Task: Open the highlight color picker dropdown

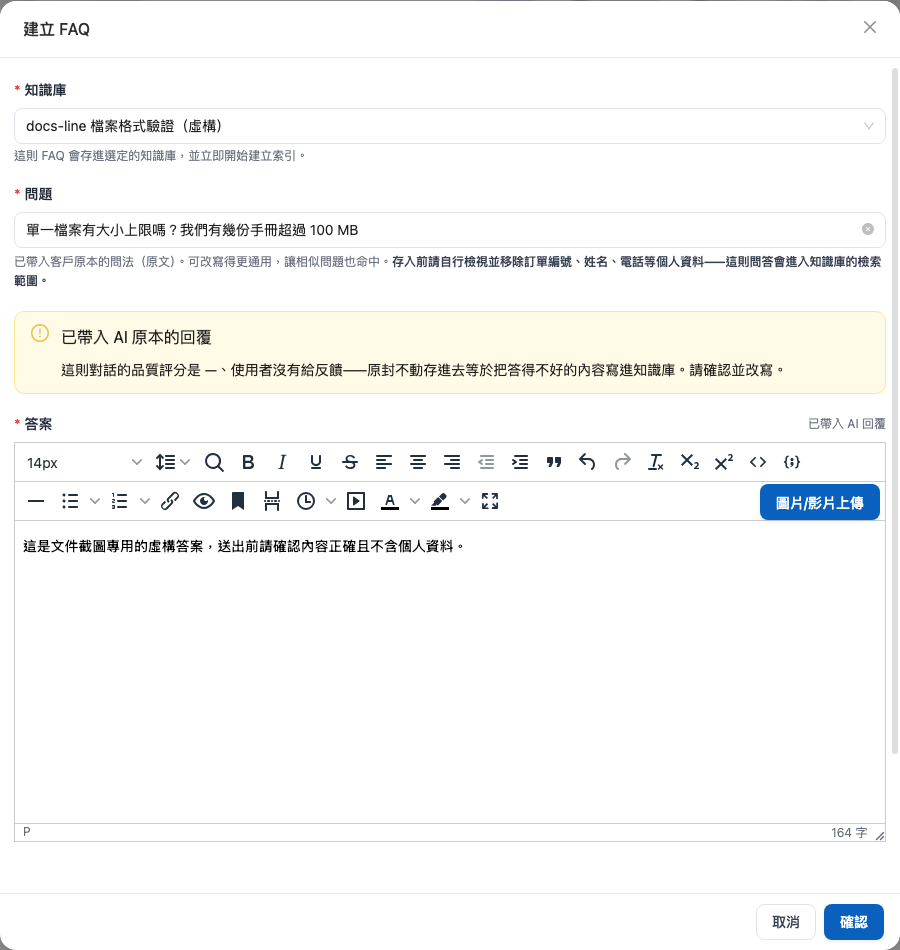Action: [465, 501]
